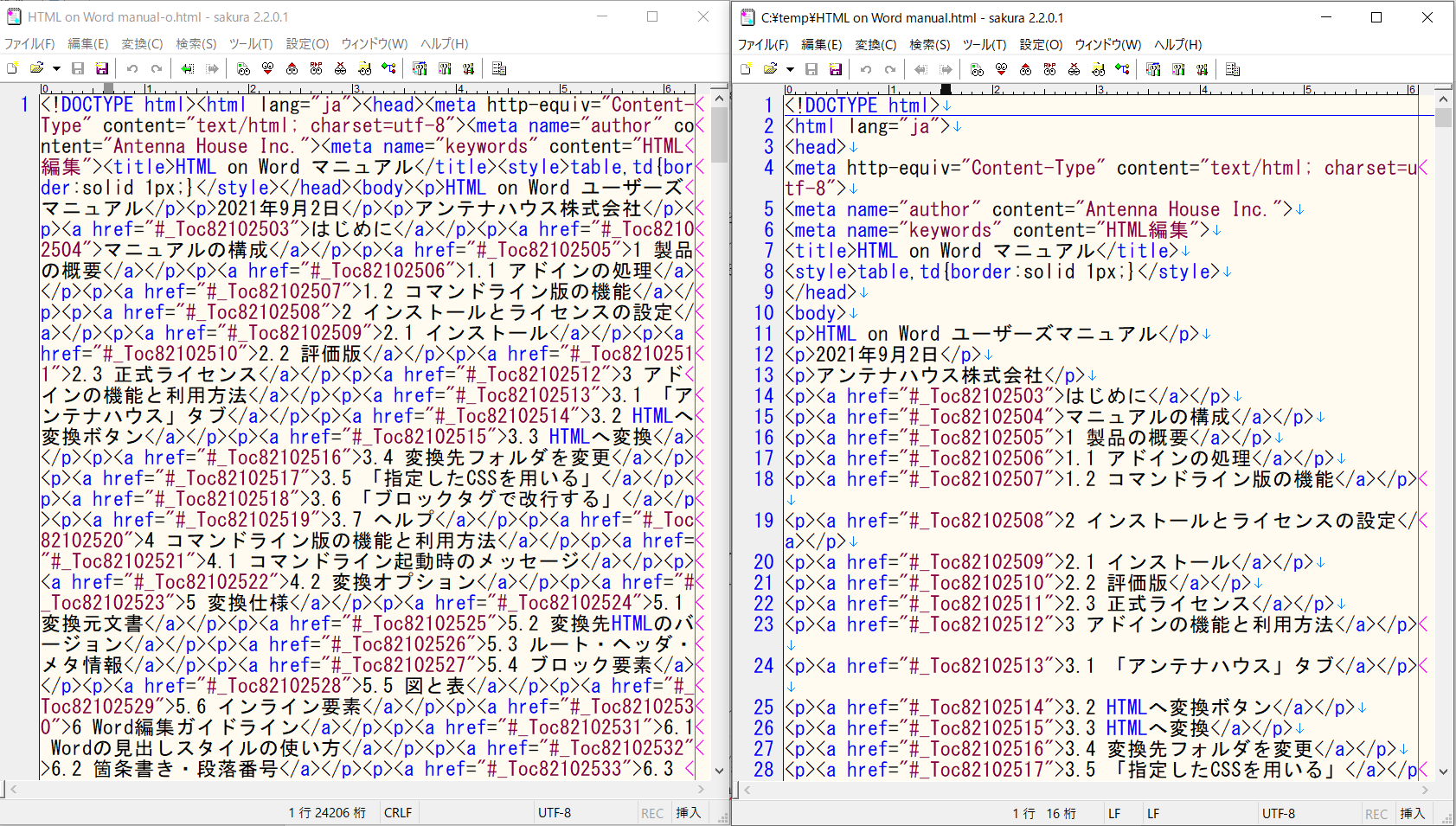Open 検索(S) menu in the left window

[x=196, y=43]
